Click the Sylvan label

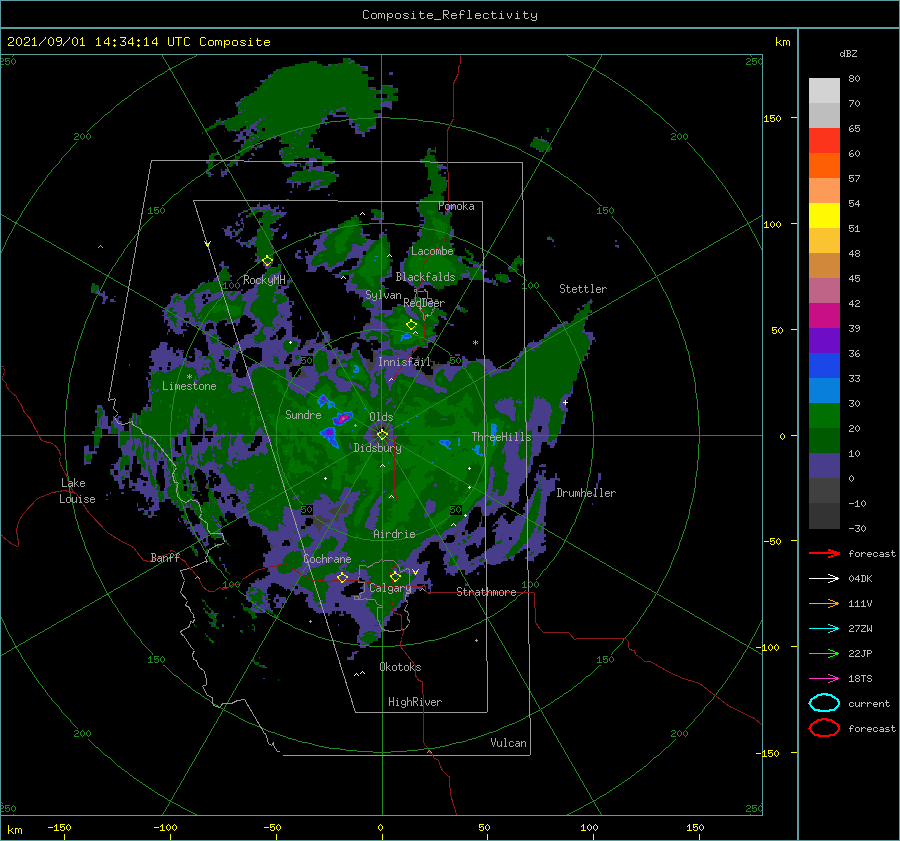point(383,295)
